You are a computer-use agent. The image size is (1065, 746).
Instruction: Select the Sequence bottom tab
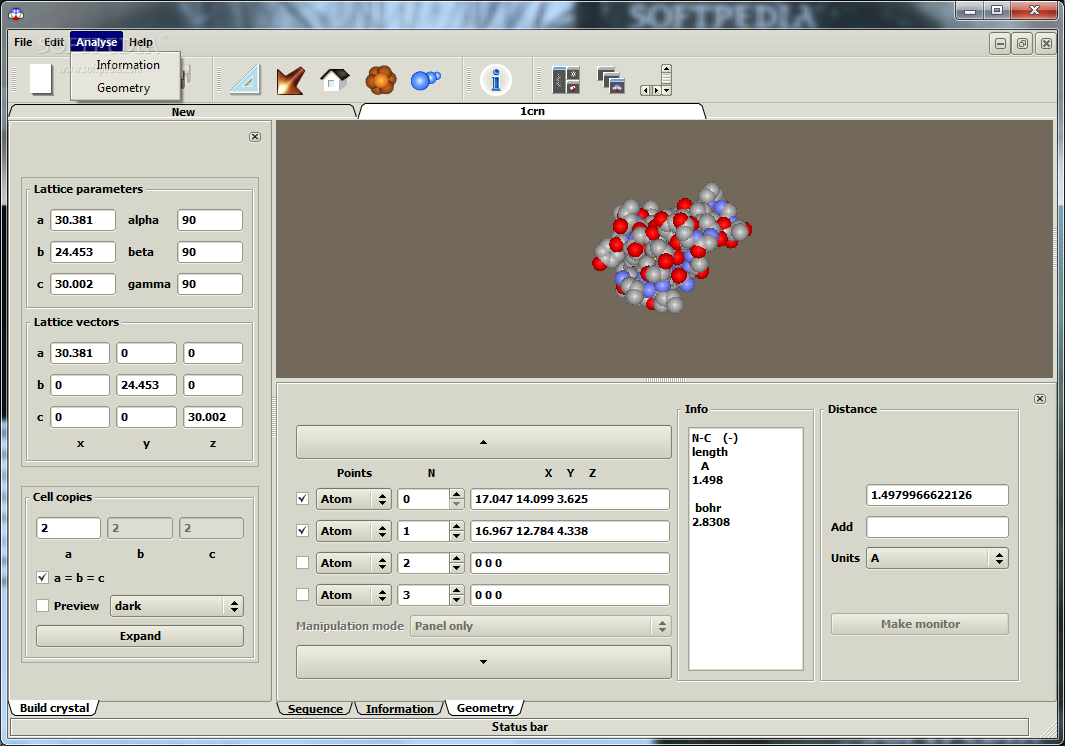pos(315,709)
